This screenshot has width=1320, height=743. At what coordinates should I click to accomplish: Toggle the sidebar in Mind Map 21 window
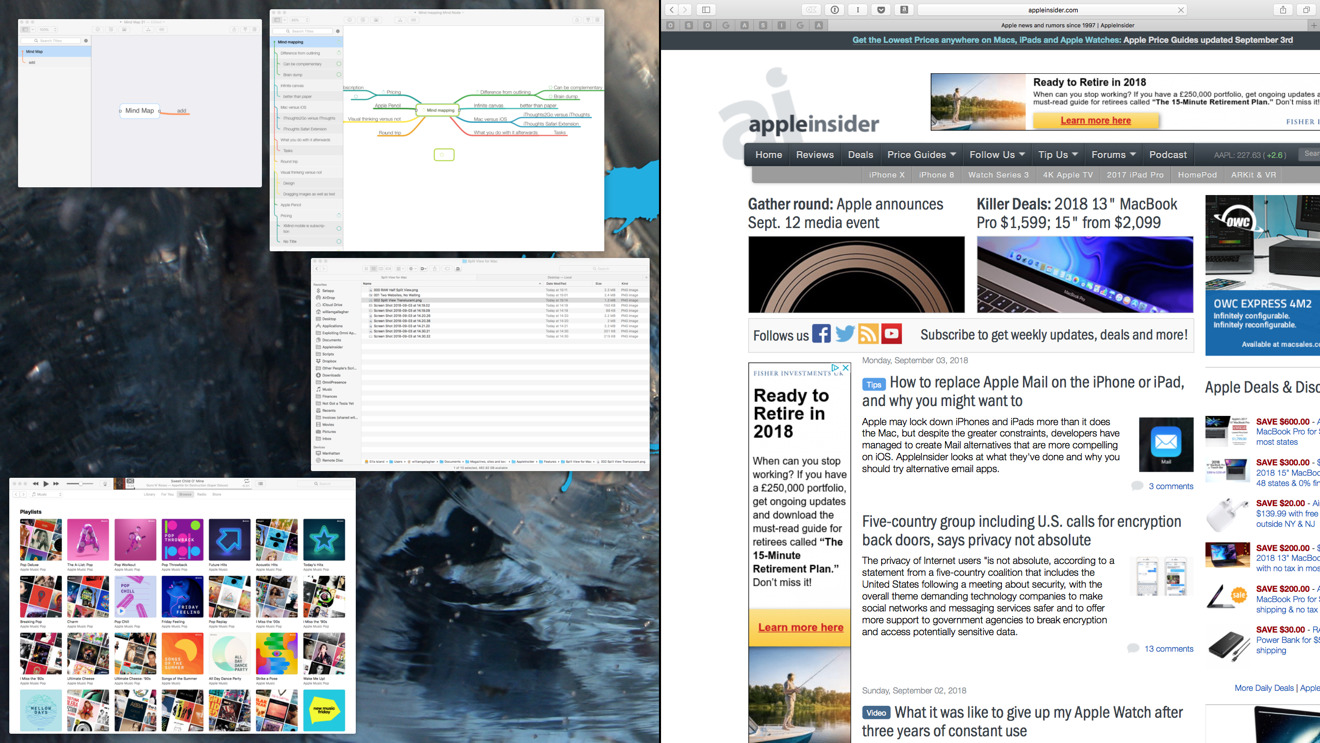click(25, 30)
